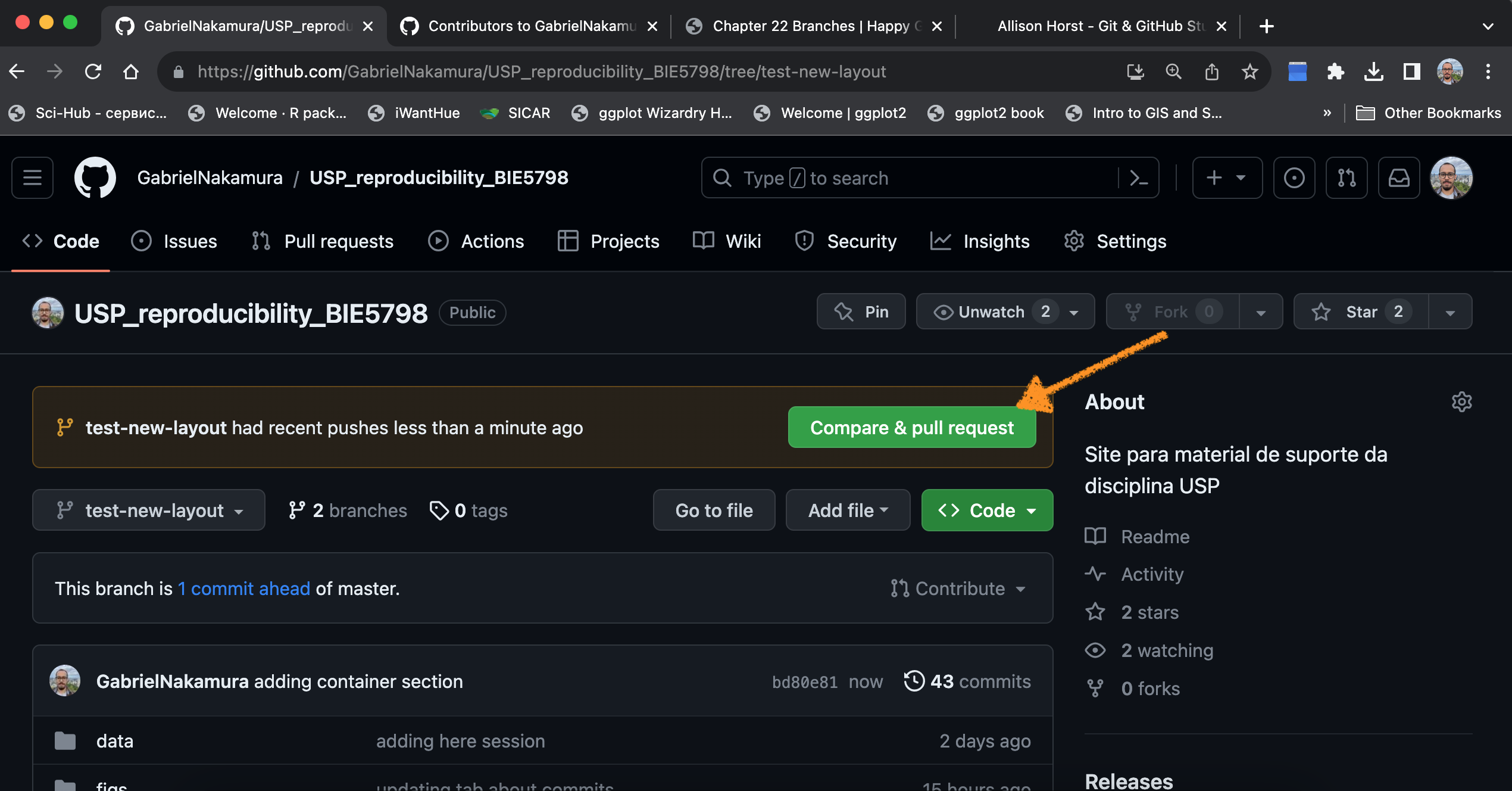Share this page using the share icon

(1211, 71)
